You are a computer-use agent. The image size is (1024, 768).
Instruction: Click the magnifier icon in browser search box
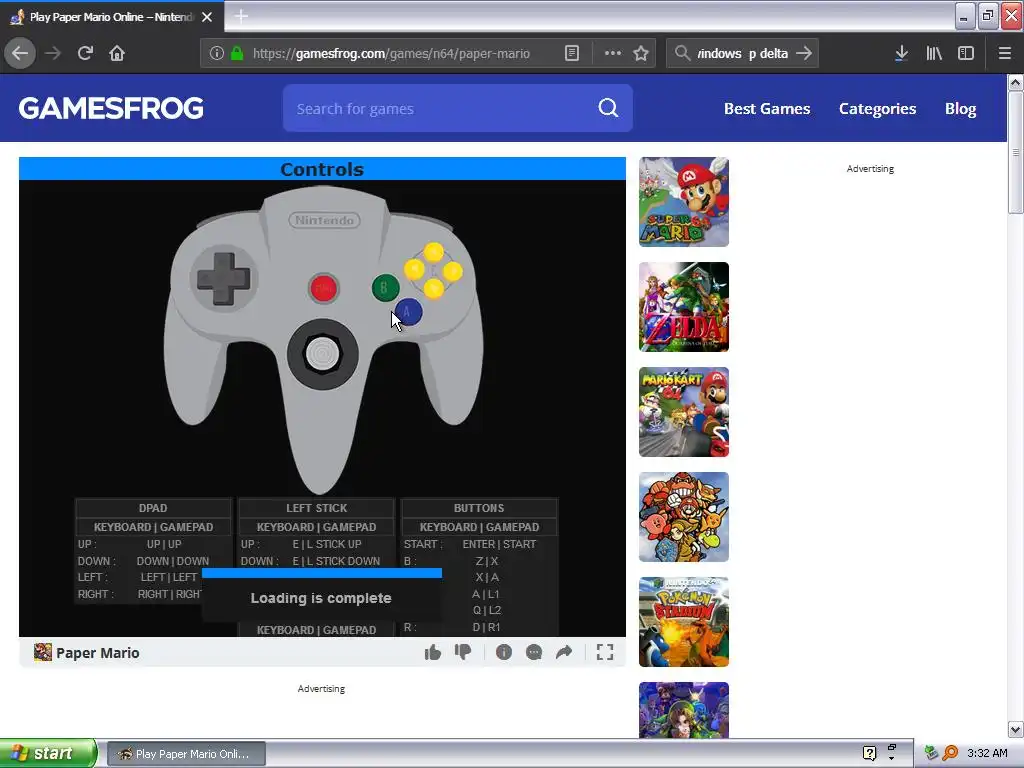682,53
